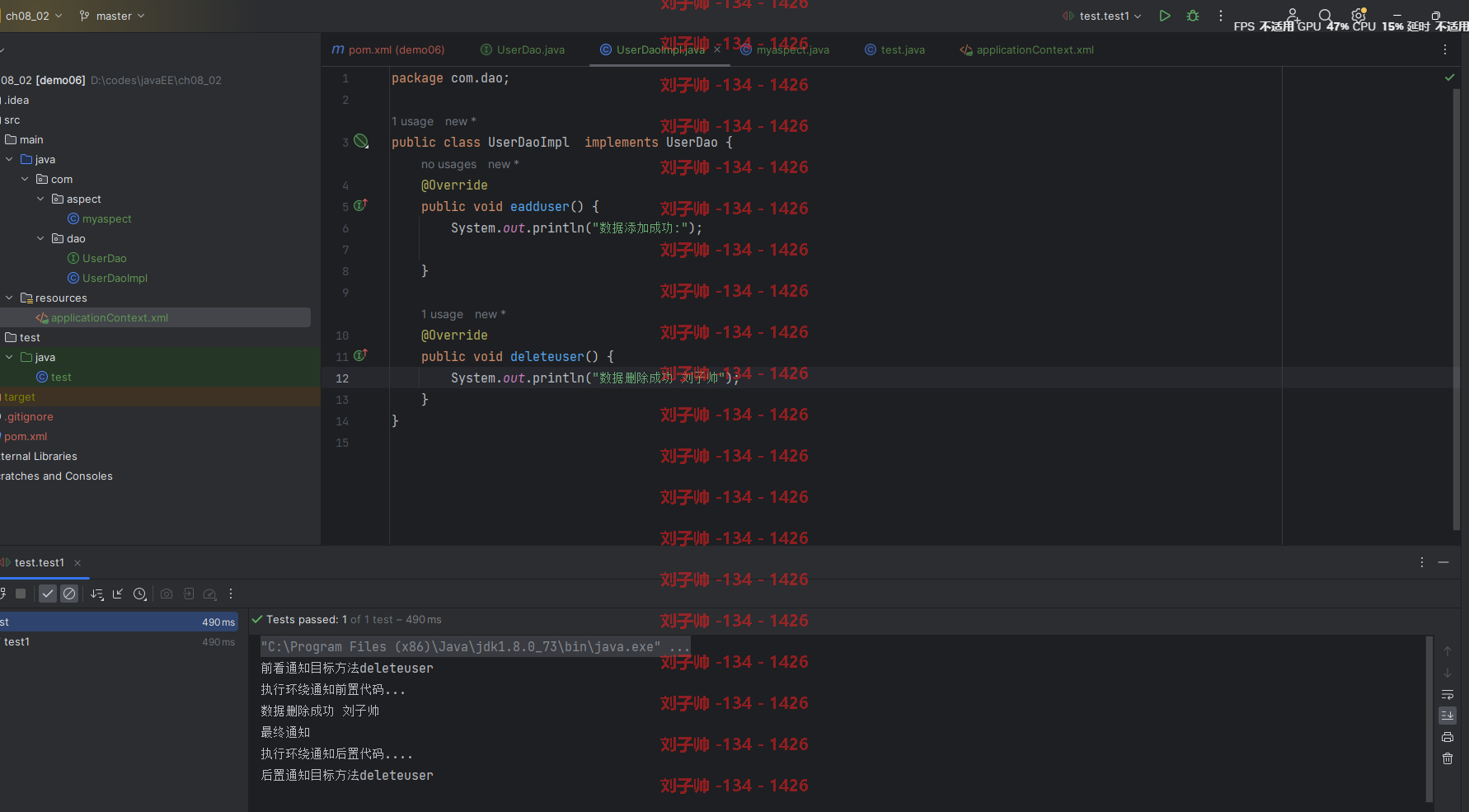The width and height of the screenshot is (1469, 812).
Task: Collapse the test java folder
Action: (9, 357)
